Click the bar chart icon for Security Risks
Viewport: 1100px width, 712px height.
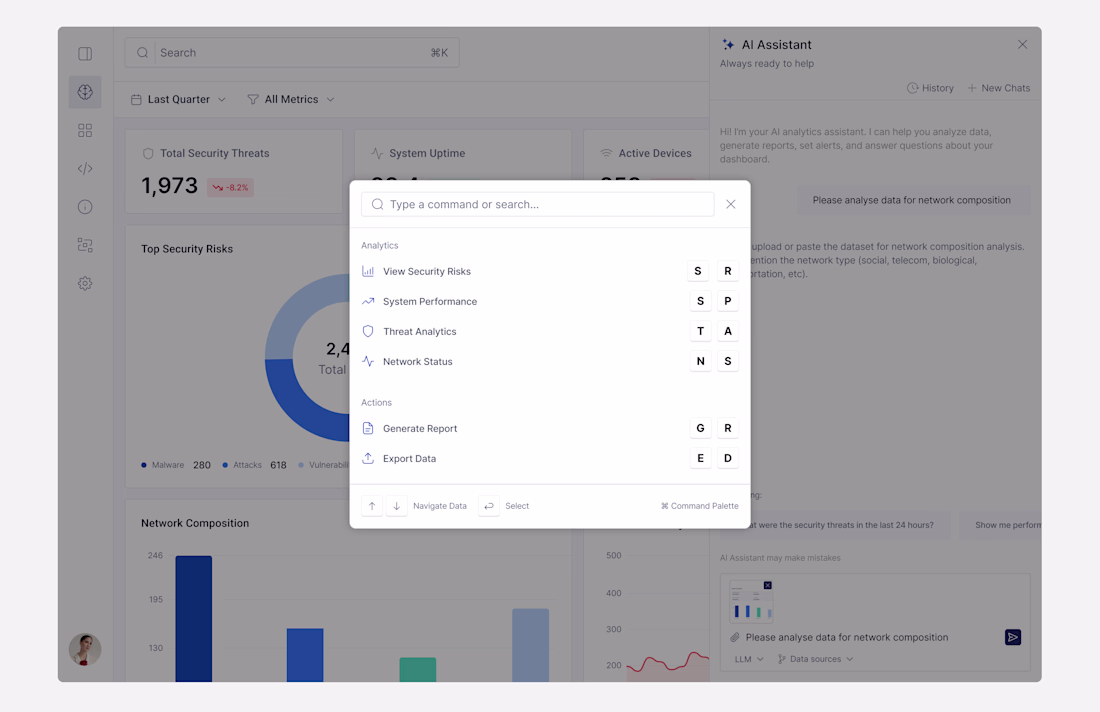click(x=368, y=271)
